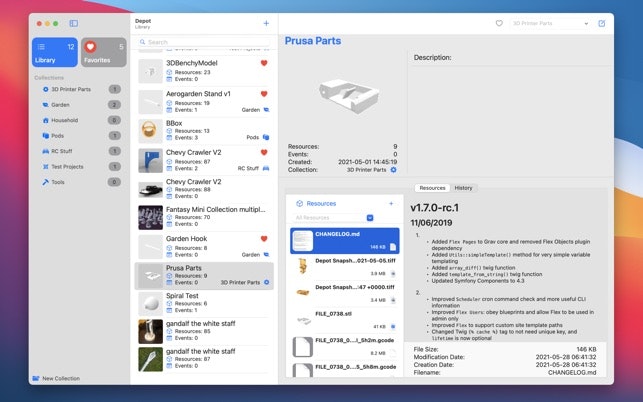Toggle favorite heart on Garden Hook
Image resolution: width=643 pixels, height=402 pixels.
coord(264,239)
